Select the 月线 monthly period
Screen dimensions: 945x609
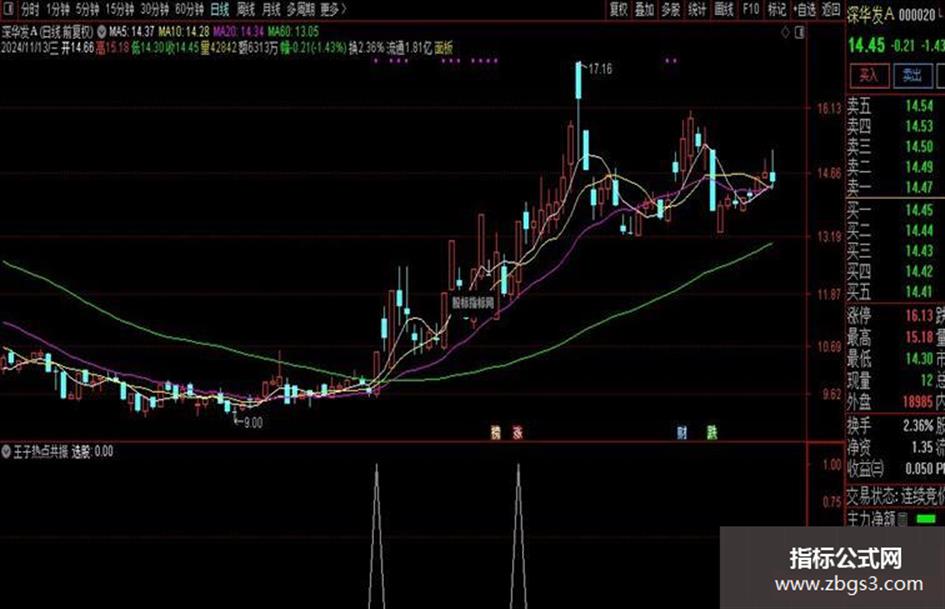click(x=271, y=10)
